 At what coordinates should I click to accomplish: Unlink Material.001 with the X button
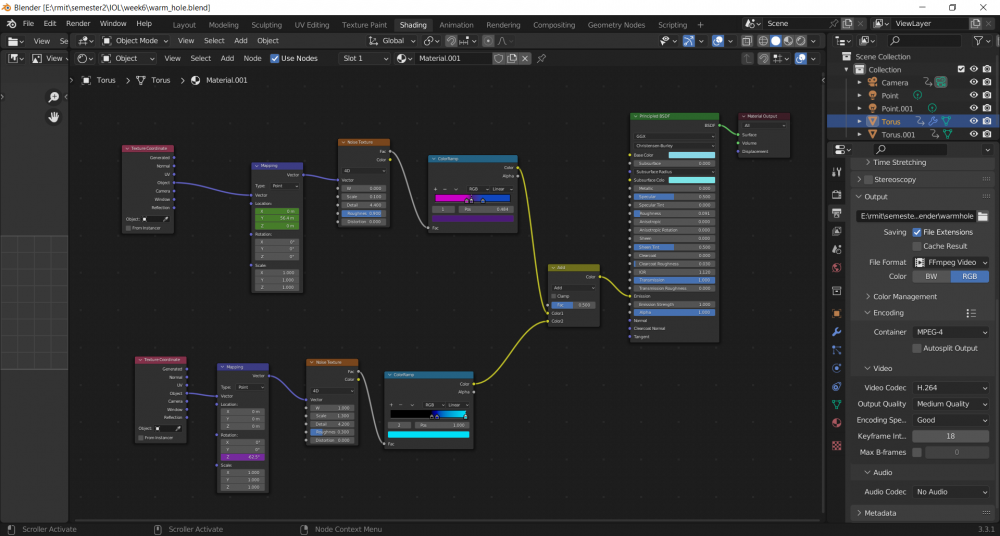coord(525,58)
